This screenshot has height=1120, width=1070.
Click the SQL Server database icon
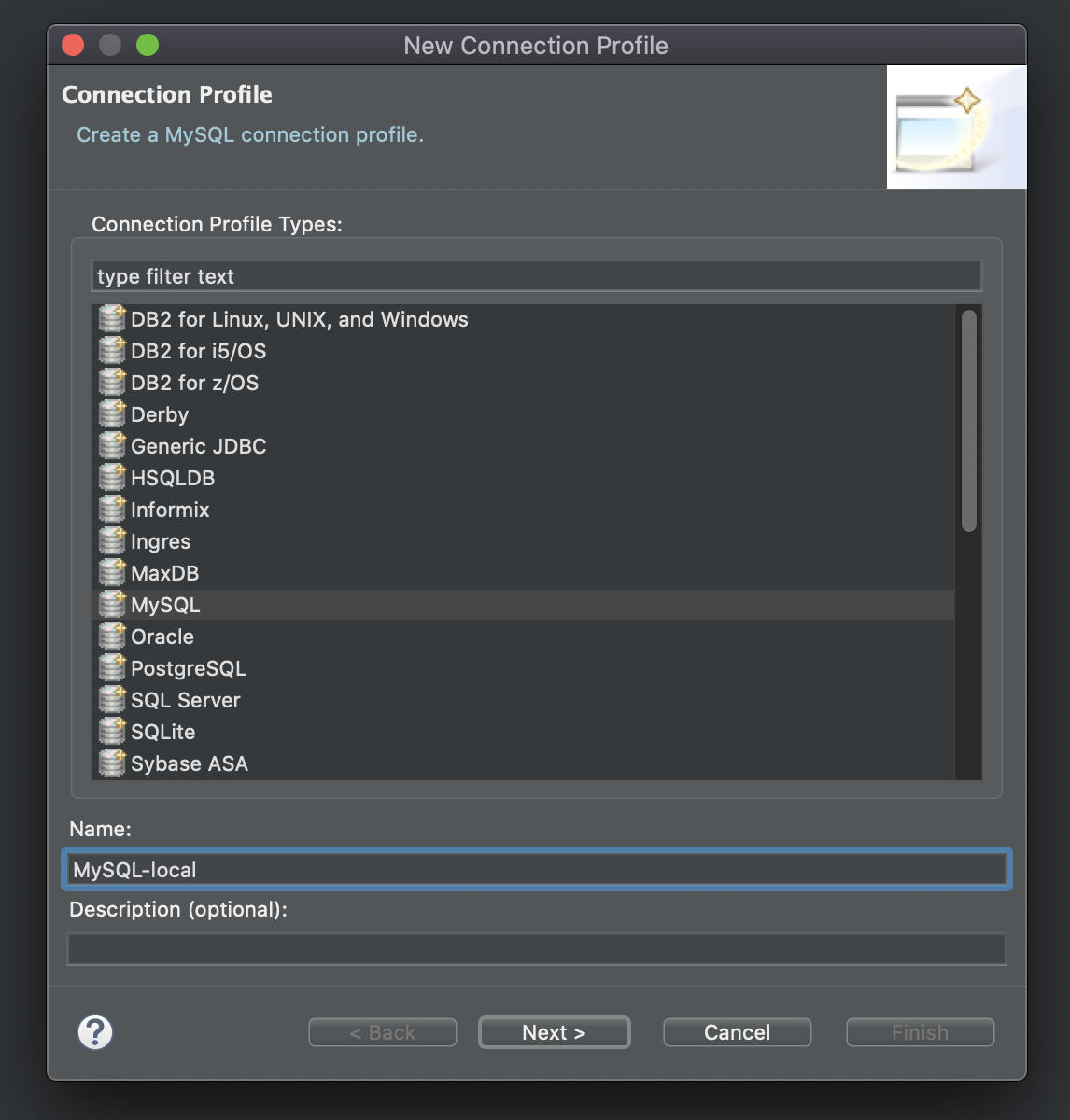(112, 700)
